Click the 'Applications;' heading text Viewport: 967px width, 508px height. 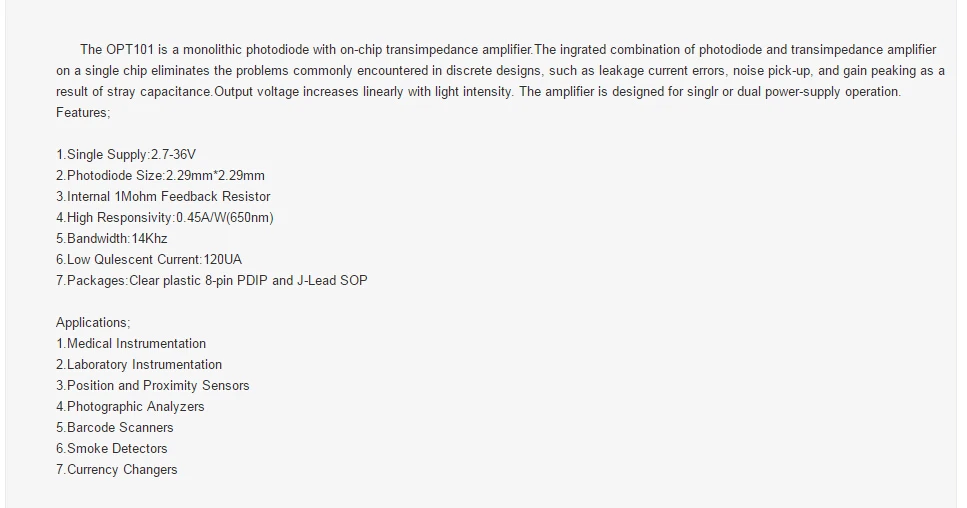[x=93, y=323]
